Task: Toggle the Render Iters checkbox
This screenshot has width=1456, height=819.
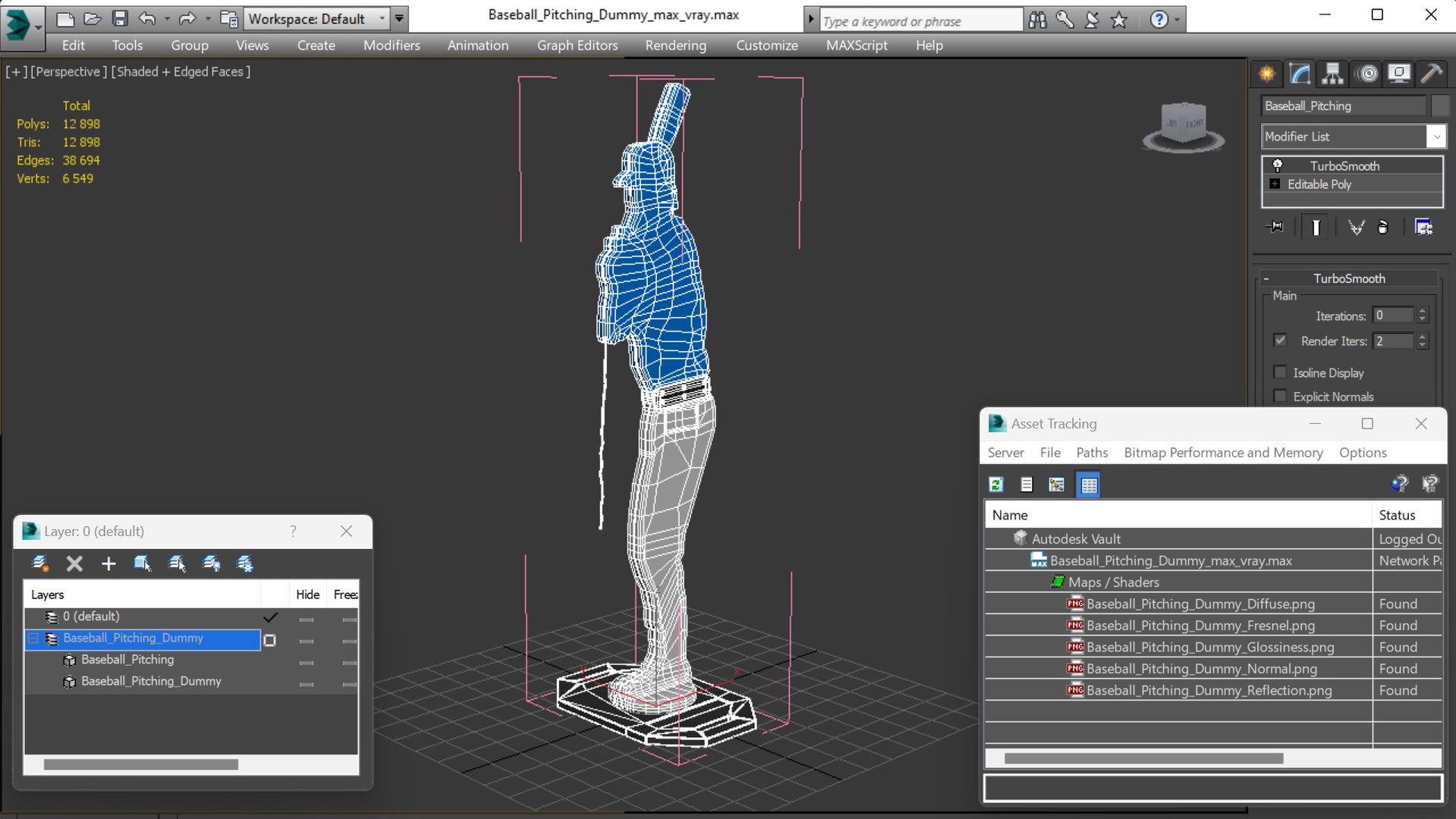Action: tap(1280, 340)
